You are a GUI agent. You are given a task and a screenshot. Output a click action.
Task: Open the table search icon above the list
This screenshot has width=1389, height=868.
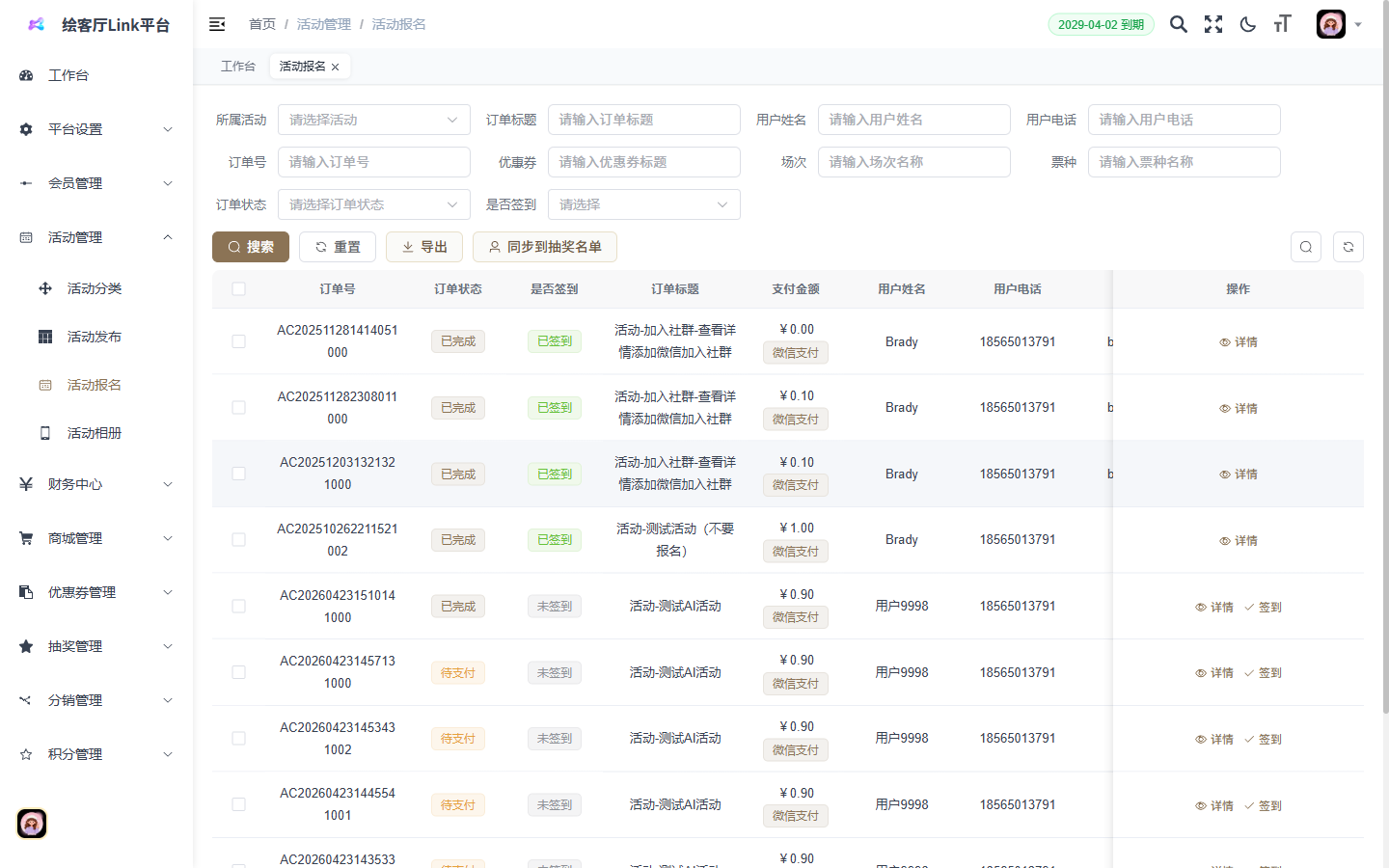click(x=1305, y=247)
